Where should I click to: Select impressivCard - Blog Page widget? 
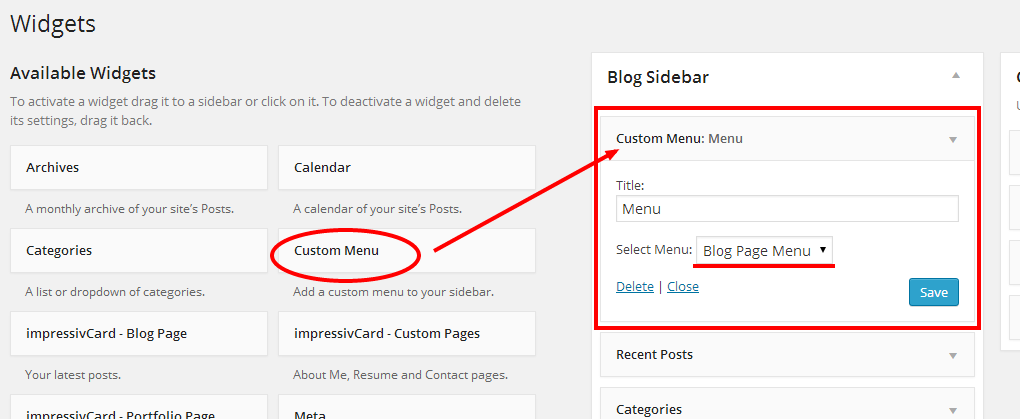(138, 333)
